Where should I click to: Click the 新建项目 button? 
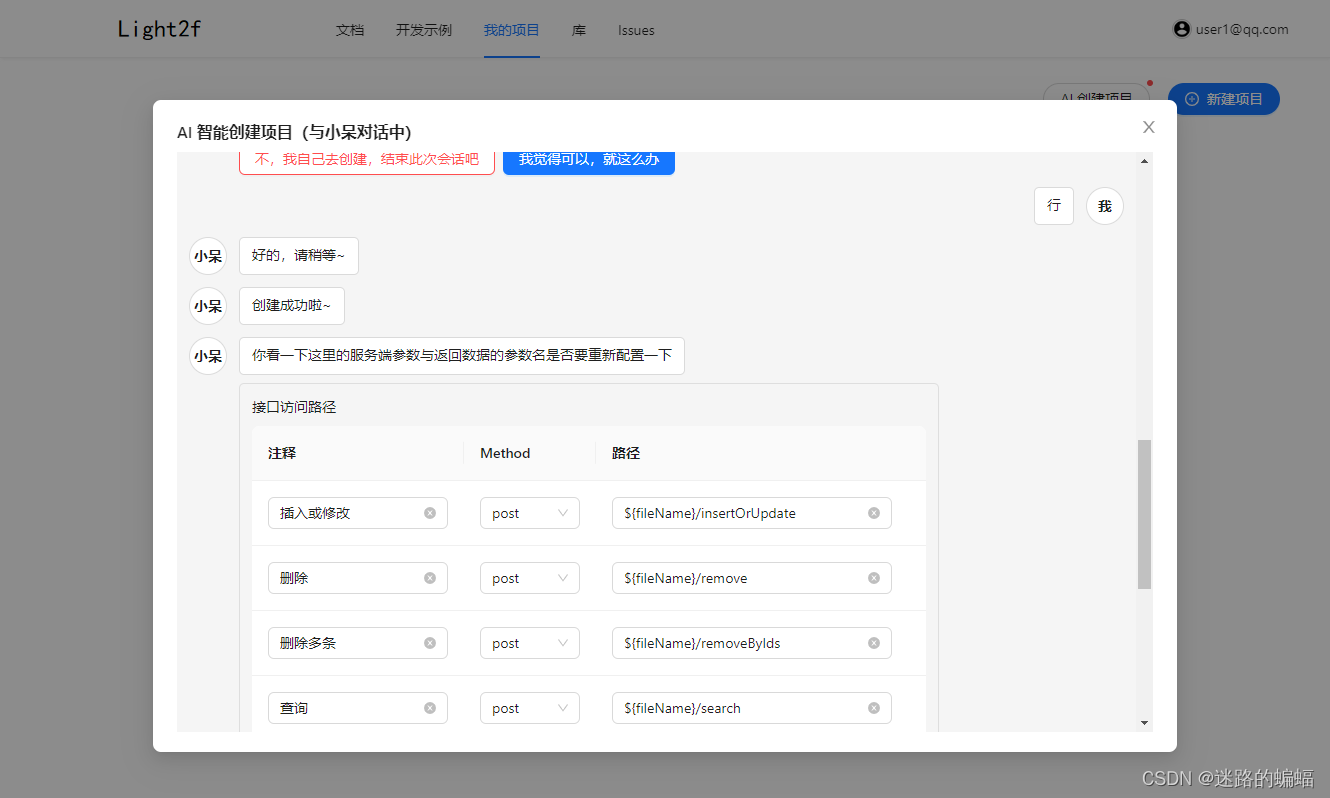tap(1224, 99)
